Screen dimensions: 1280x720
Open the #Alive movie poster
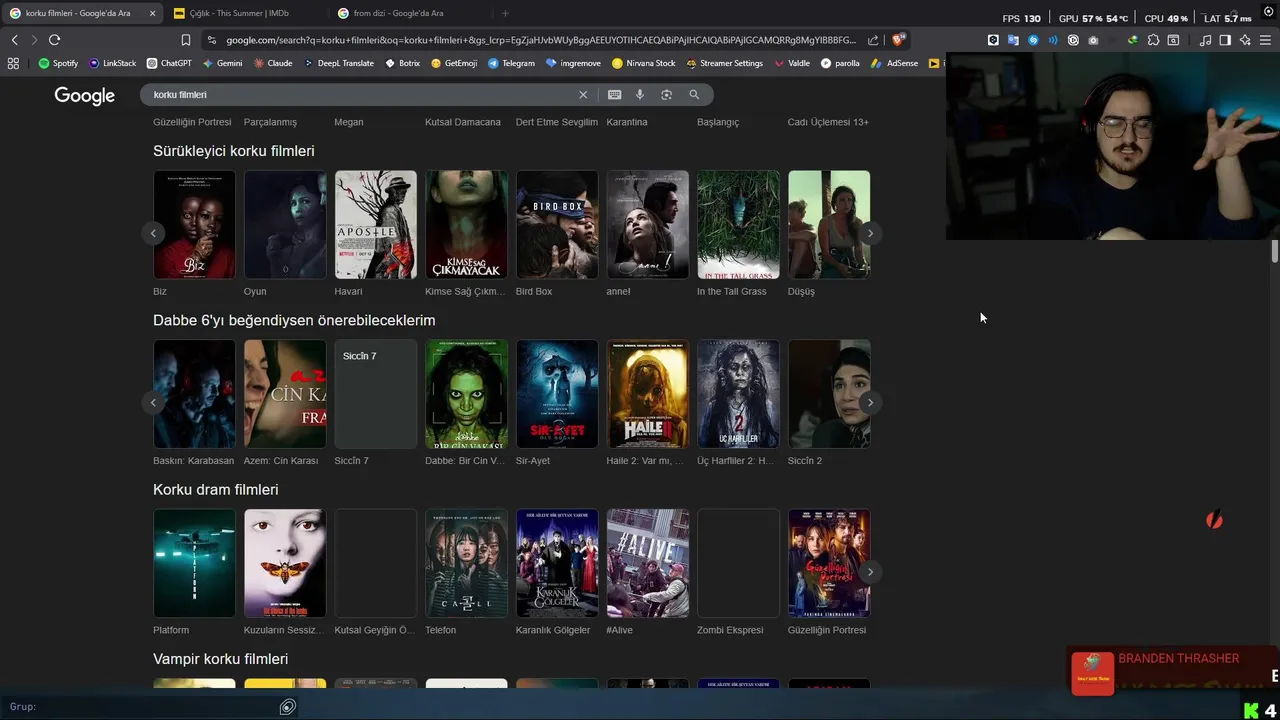(648, 563)
